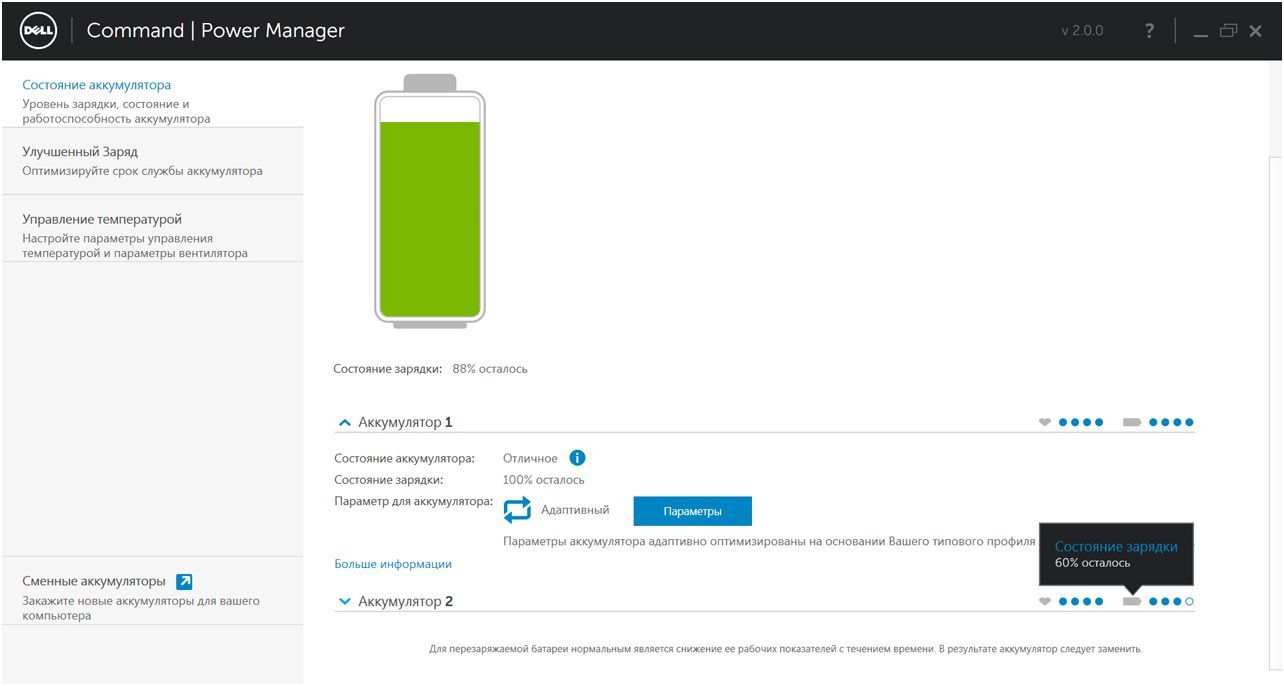Click the battery charge icon for Аккумулятор 2

click(x=1131, y=602)
